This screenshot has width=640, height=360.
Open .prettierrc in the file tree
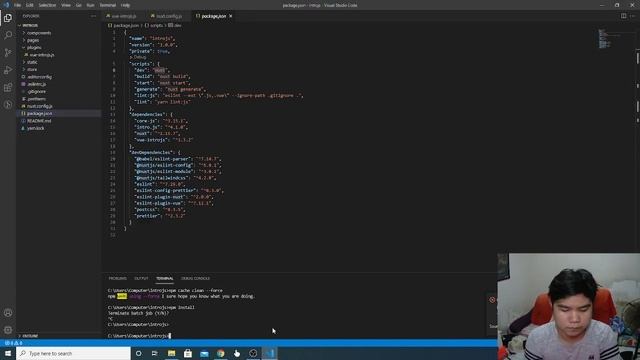pyautogui.click(x=58, y=99)
